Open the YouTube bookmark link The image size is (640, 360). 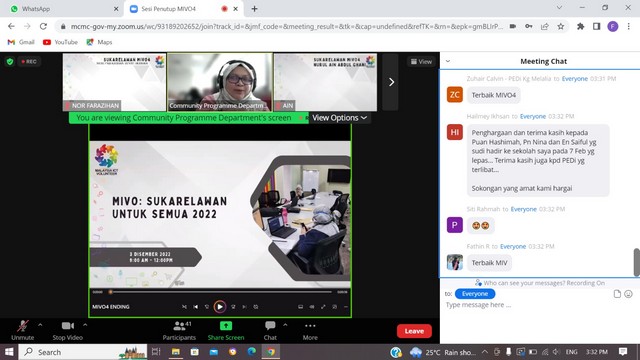click(60, 42)
